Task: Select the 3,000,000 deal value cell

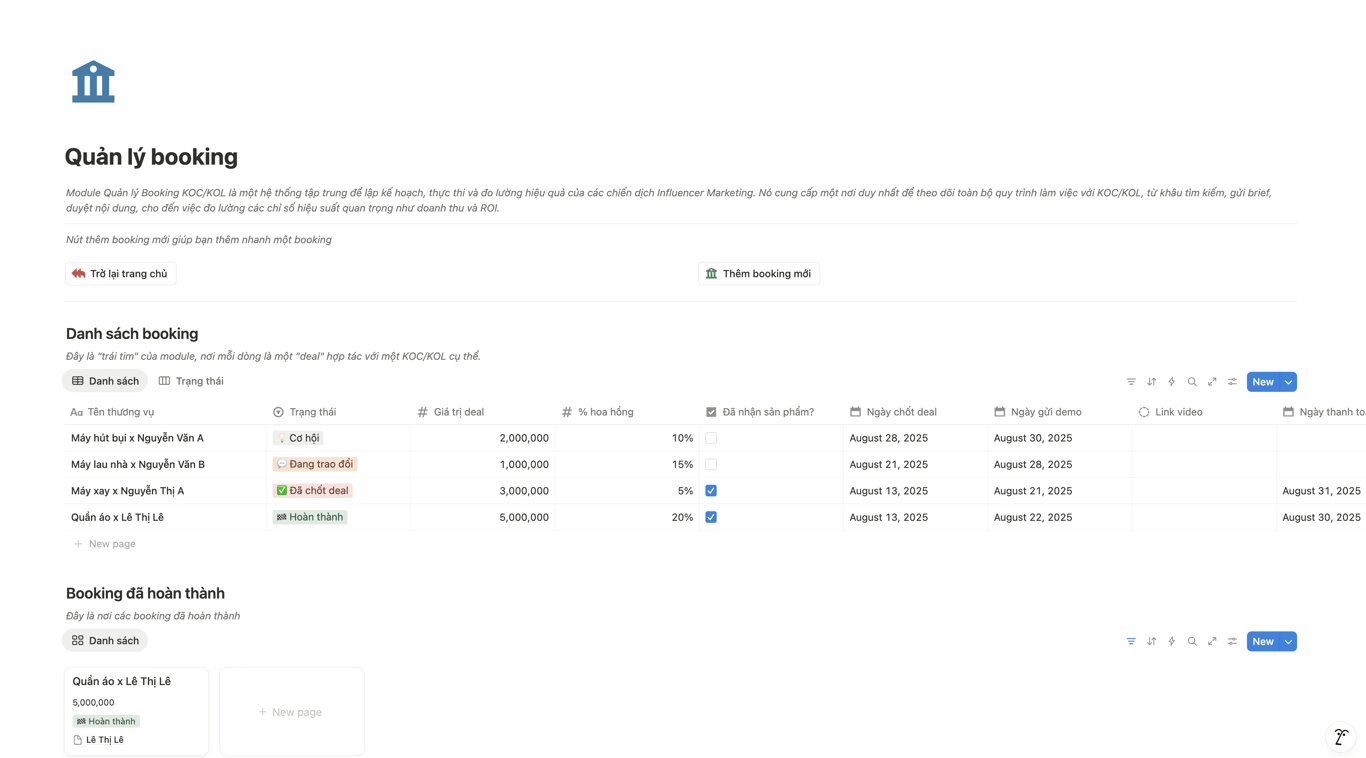Action: pos(482,491)
